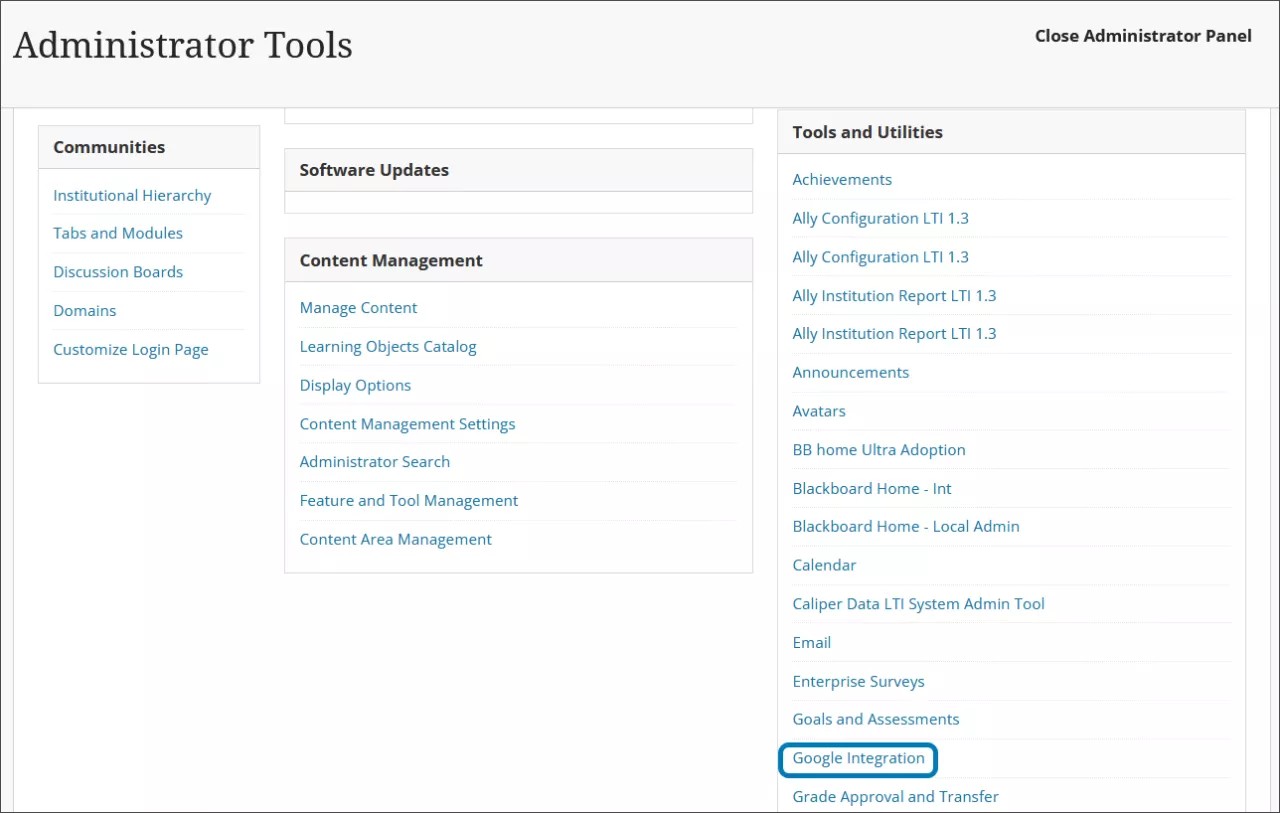
Task: Open Feature and Tool Management
Action: (x=408, y=500)
